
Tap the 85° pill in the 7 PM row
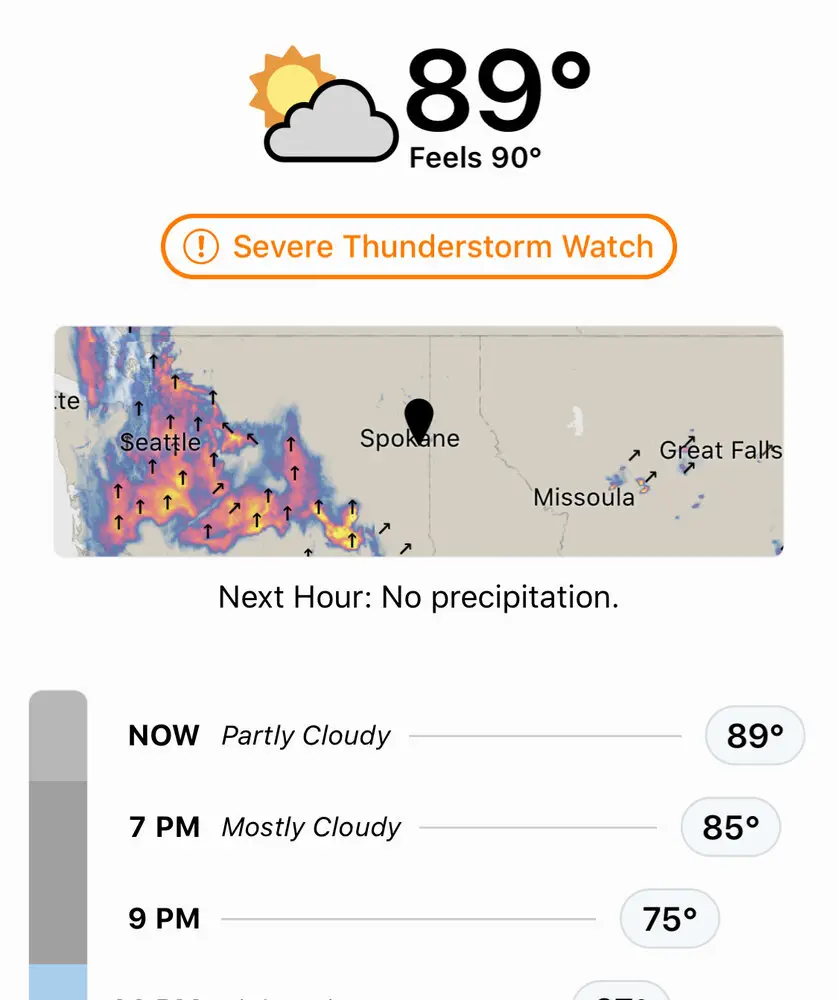coord(731,827)
